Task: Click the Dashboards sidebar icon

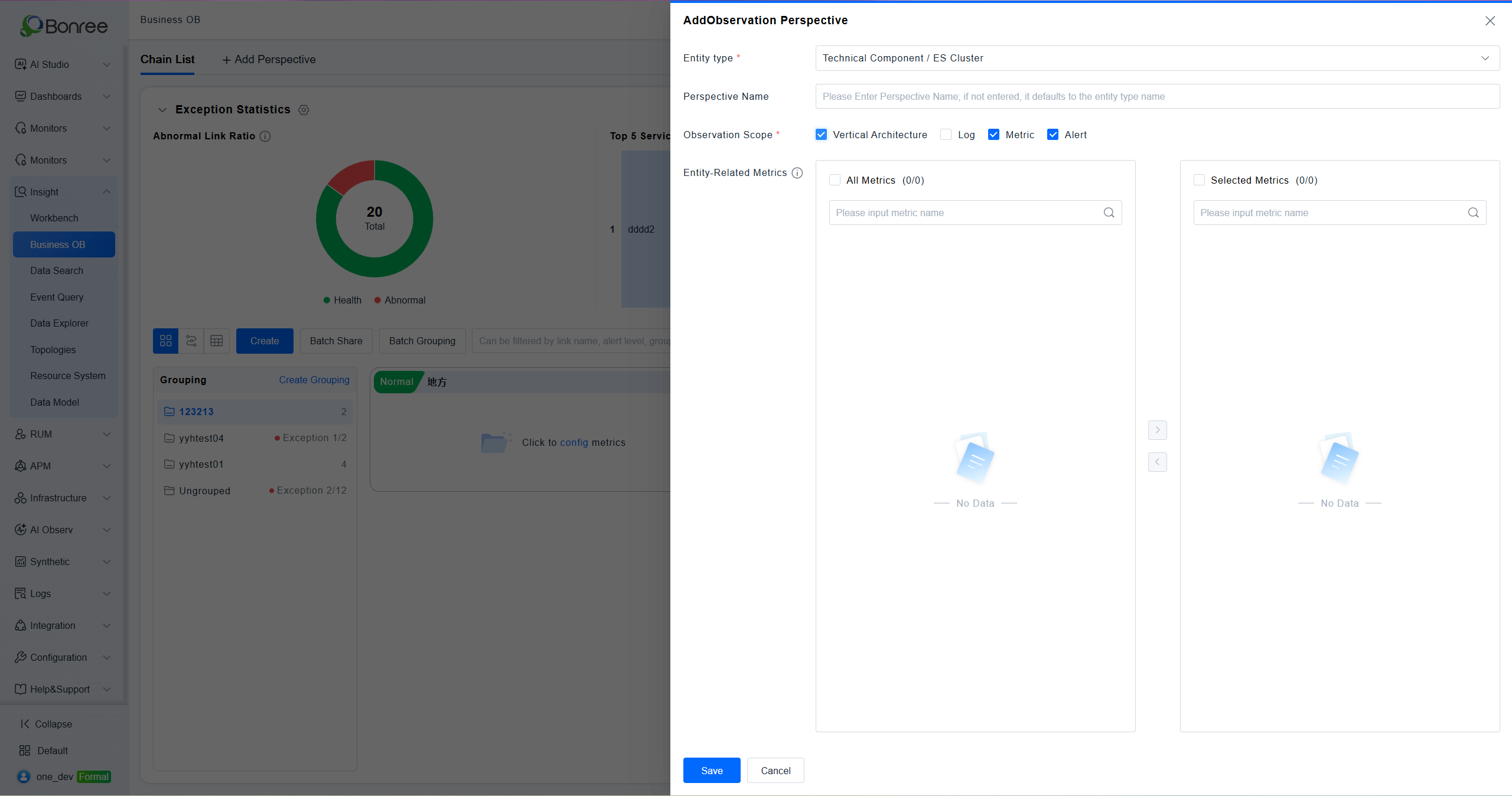Action: 21,96
